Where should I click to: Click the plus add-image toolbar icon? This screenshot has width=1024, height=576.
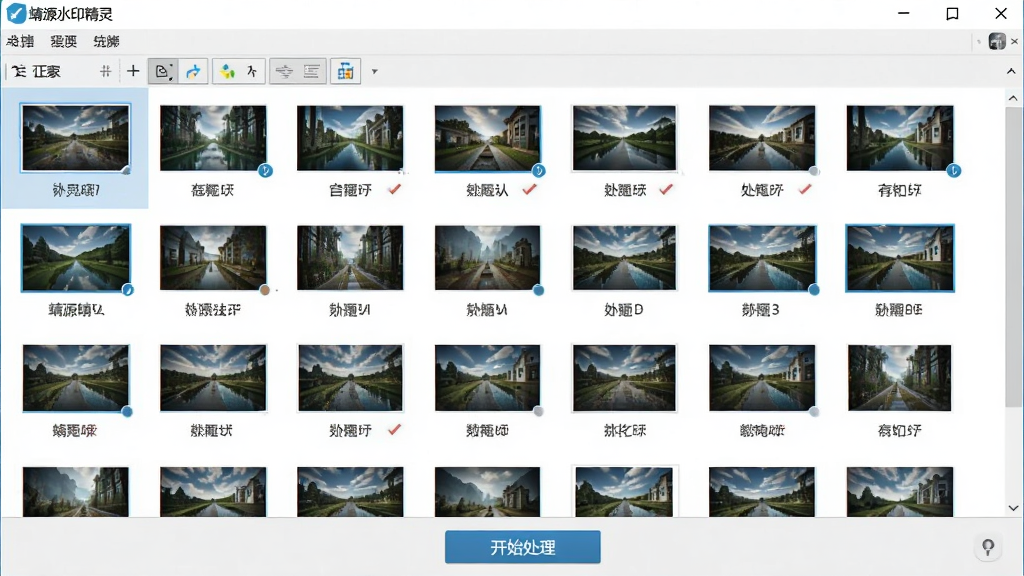(133, 71)
